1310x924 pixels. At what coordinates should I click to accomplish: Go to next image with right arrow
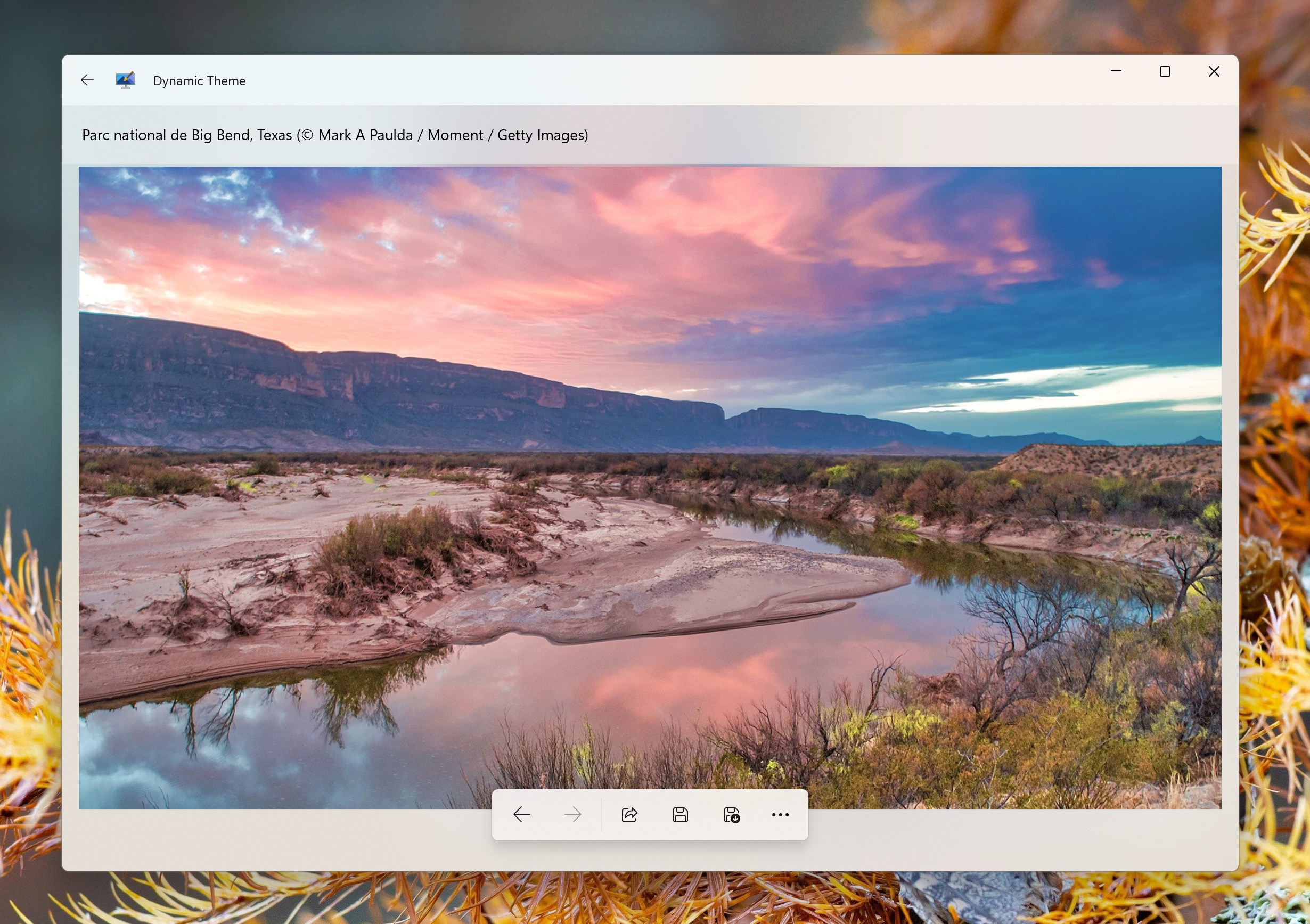(x=572, y=814)
